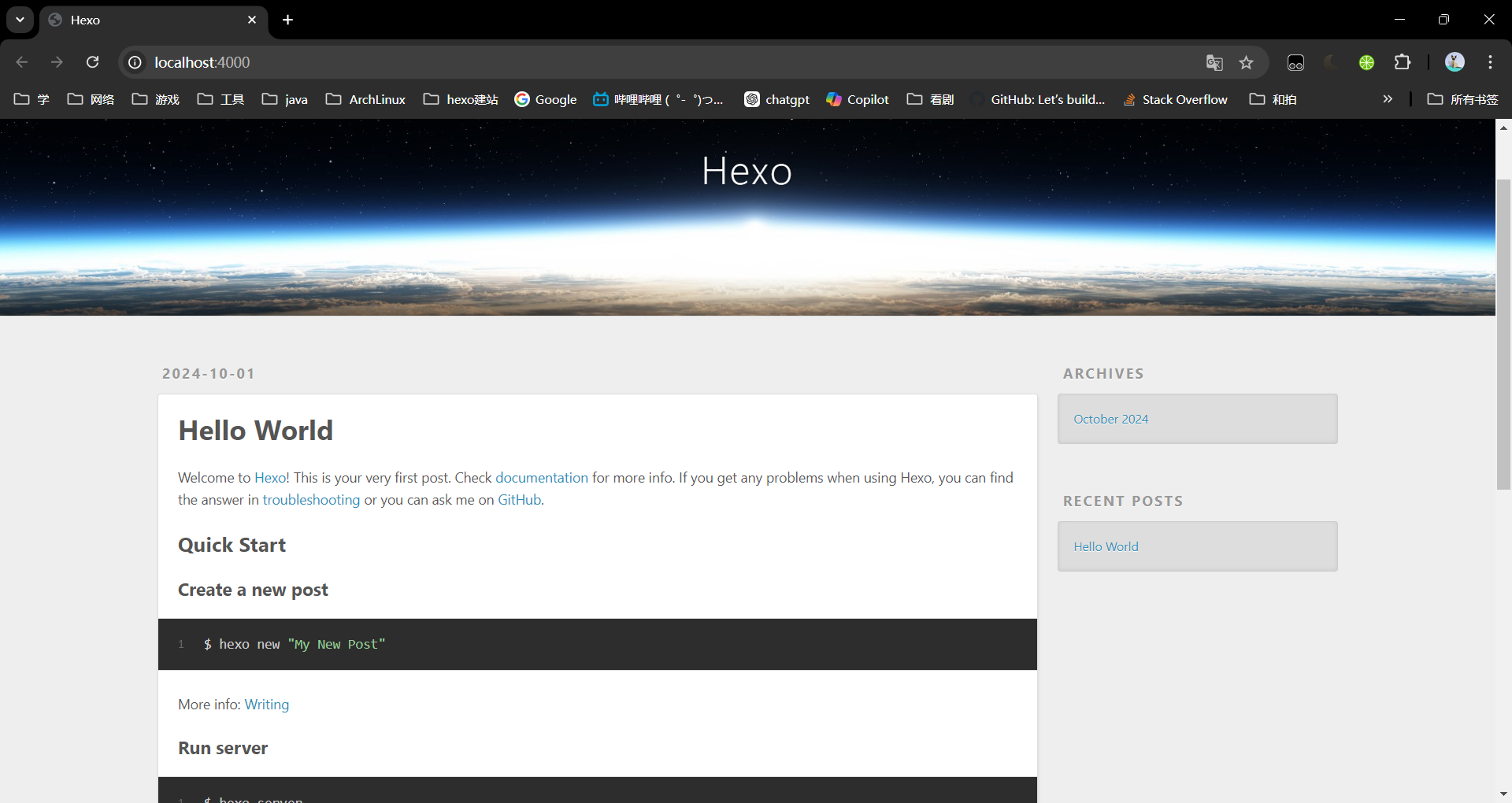The width and height of the screenshot is (1512, 803).
Task: Open the troubleshooting link
Action: [x=311, y=500]
